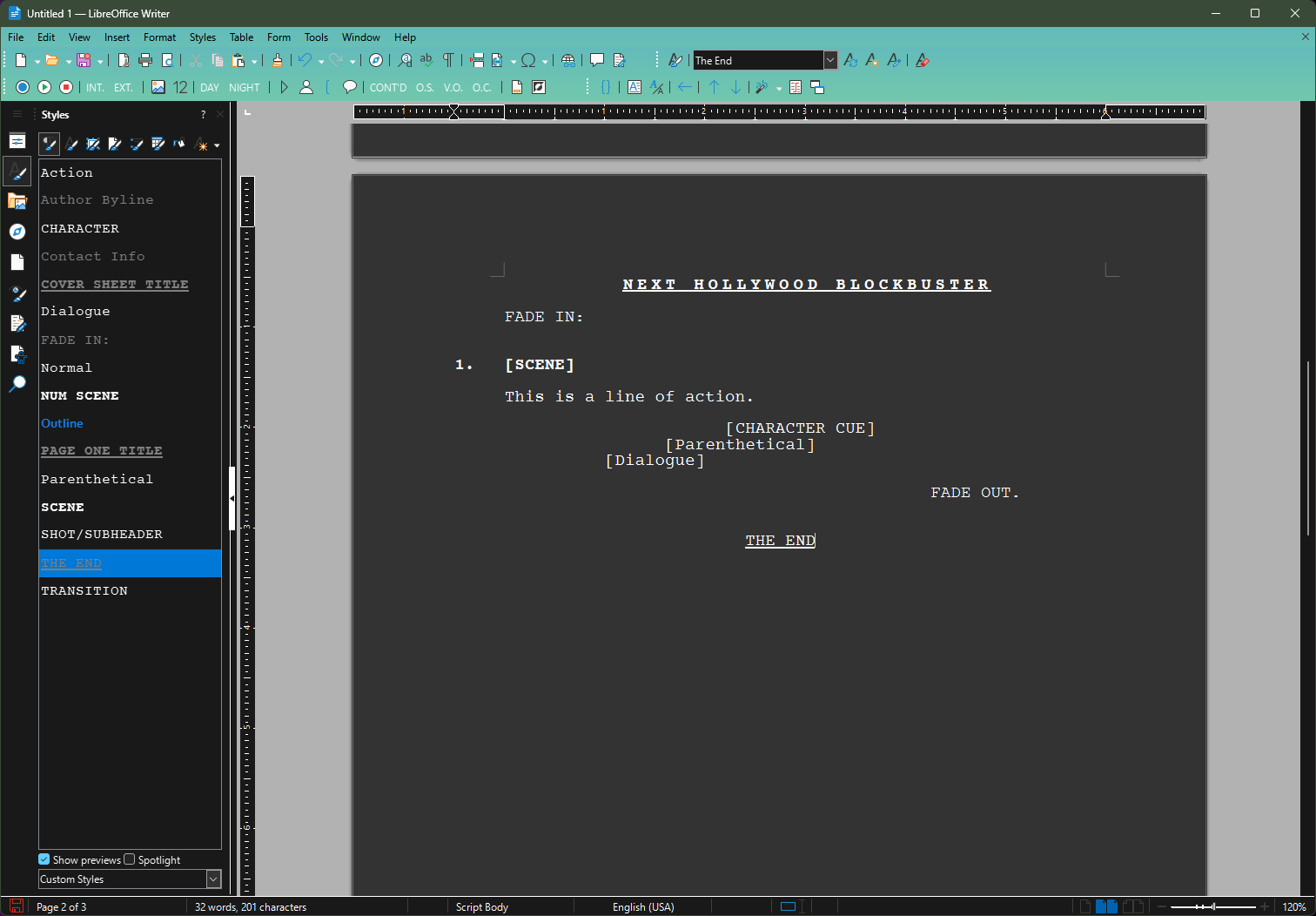Expand the Paste dropdown arrow

(x=254, y=61)
